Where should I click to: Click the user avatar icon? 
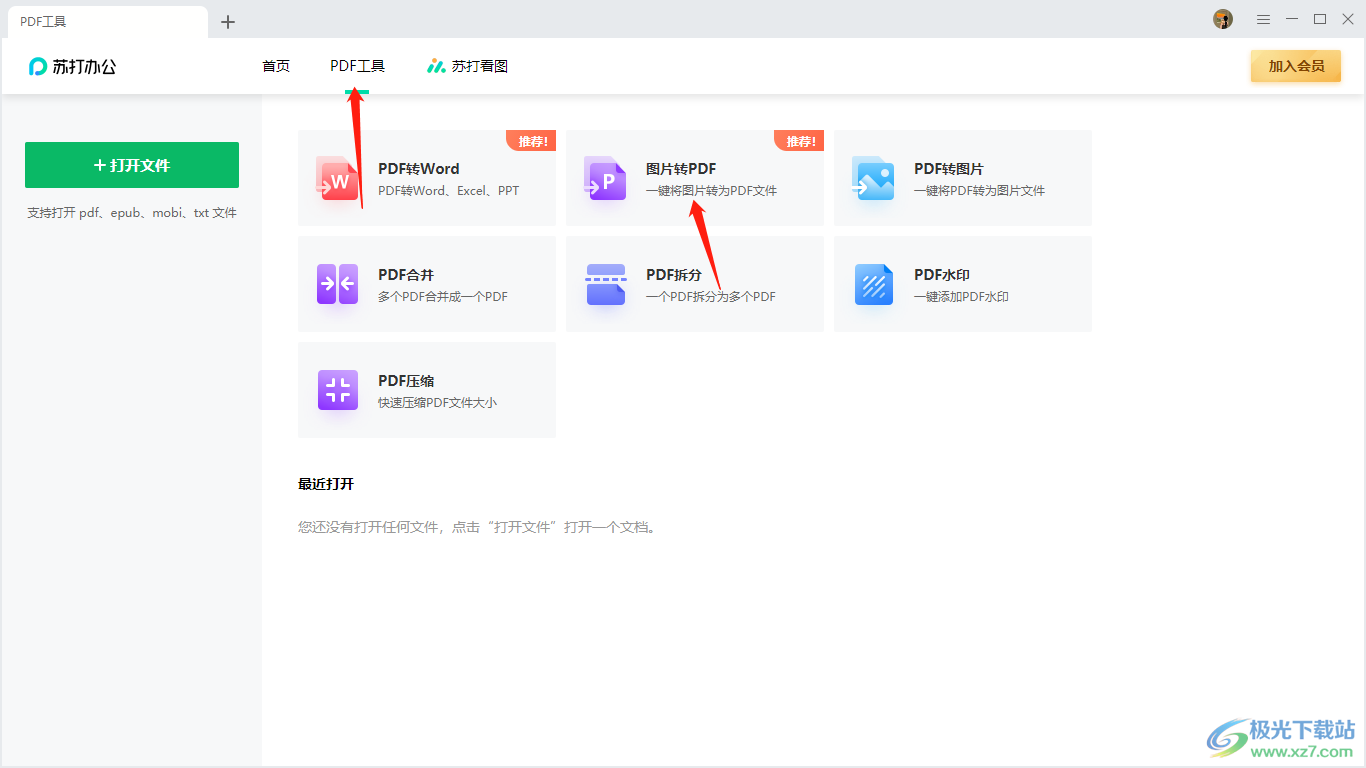1223,19
